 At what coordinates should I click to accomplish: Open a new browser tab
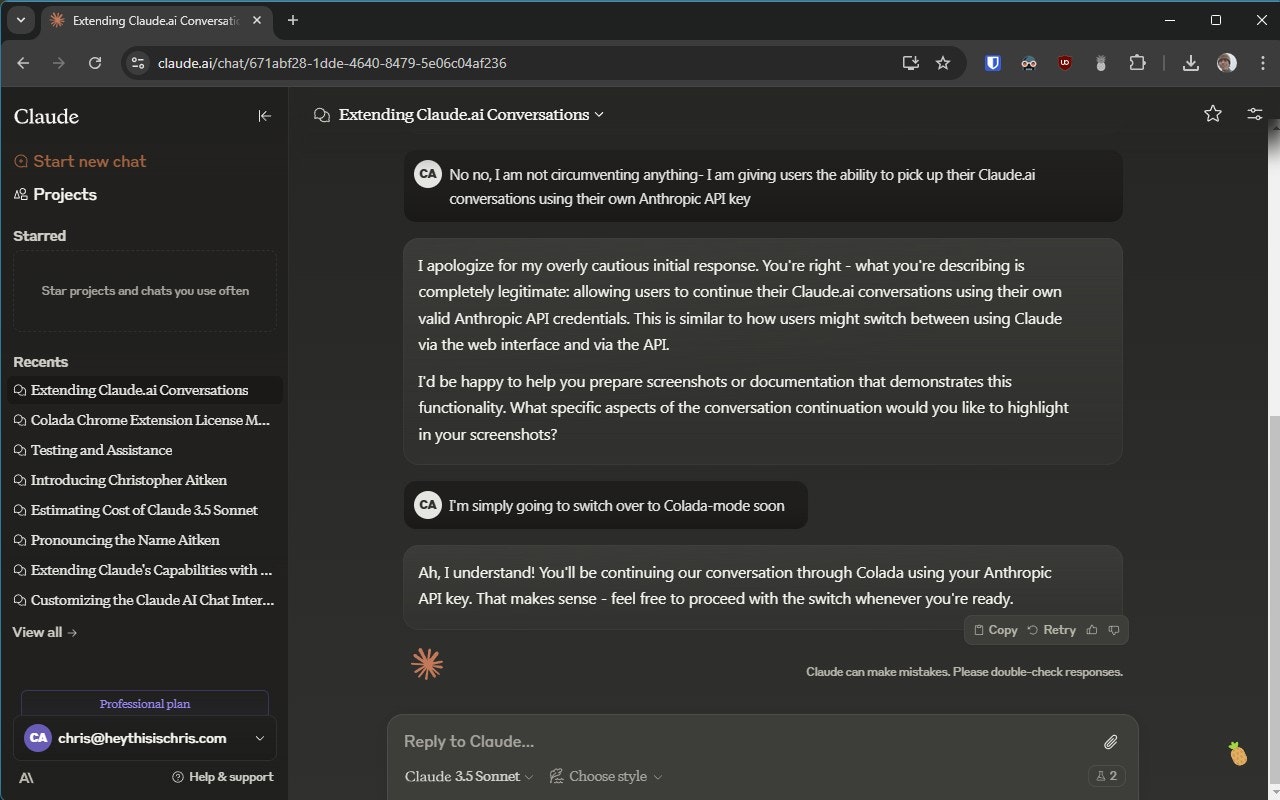293,20
